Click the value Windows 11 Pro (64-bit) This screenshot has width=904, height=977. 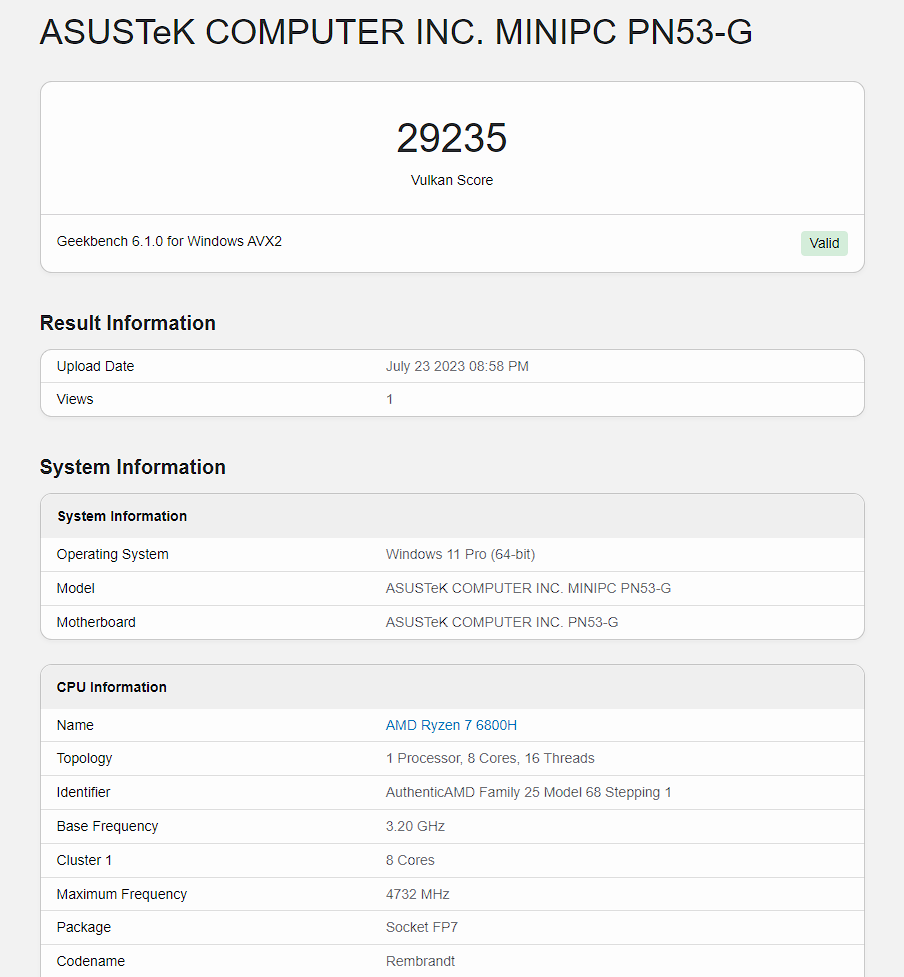coord(460,555)
